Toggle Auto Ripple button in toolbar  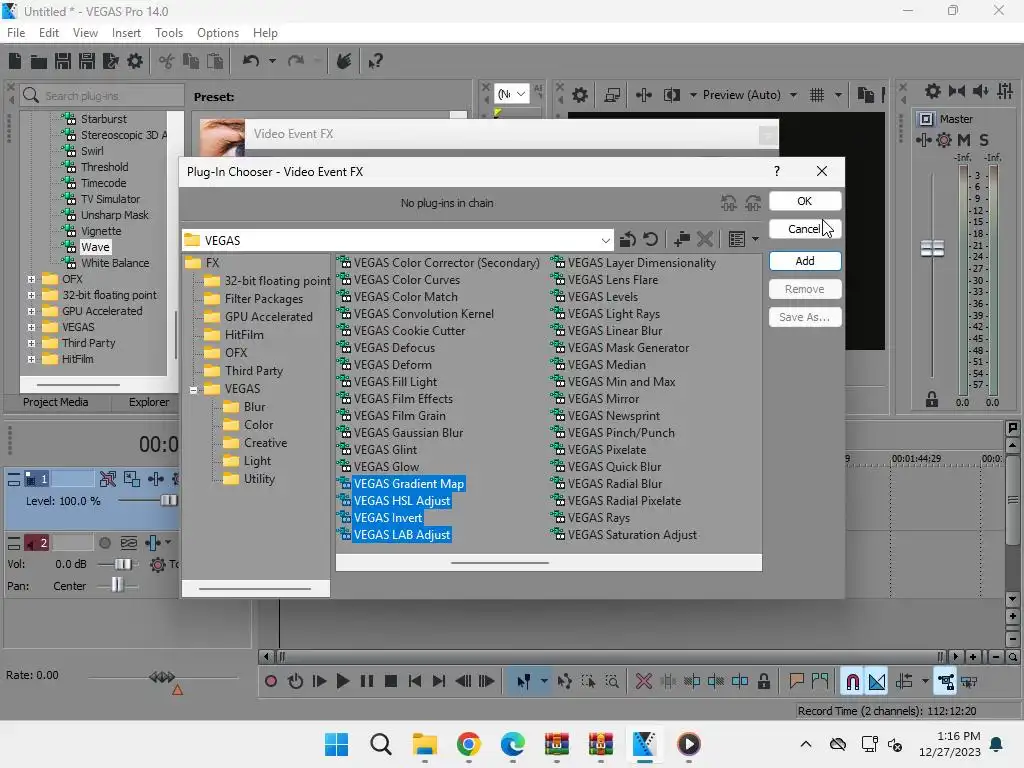904,682
